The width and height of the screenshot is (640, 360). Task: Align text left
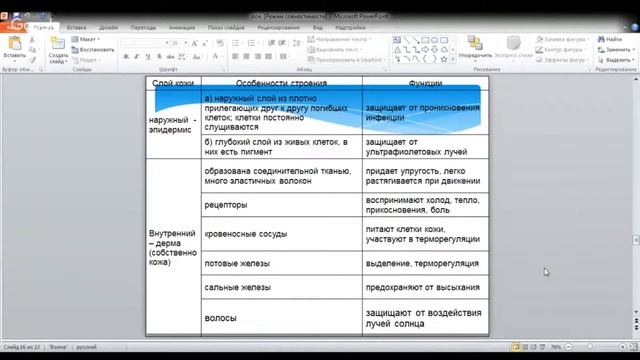[x=236, y=57]
